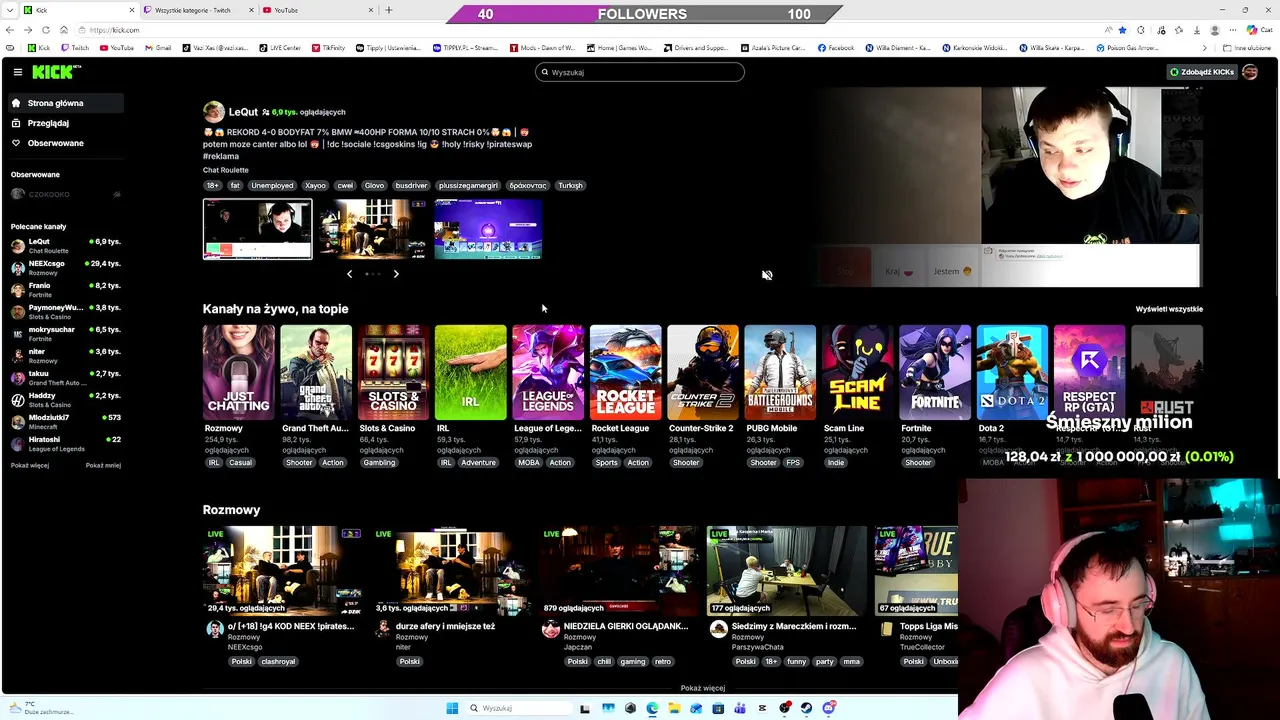Screen dimensions: 1280x720
Task: Collapse sidebar list with Pokaż mniej
Action: click(103, 465)
